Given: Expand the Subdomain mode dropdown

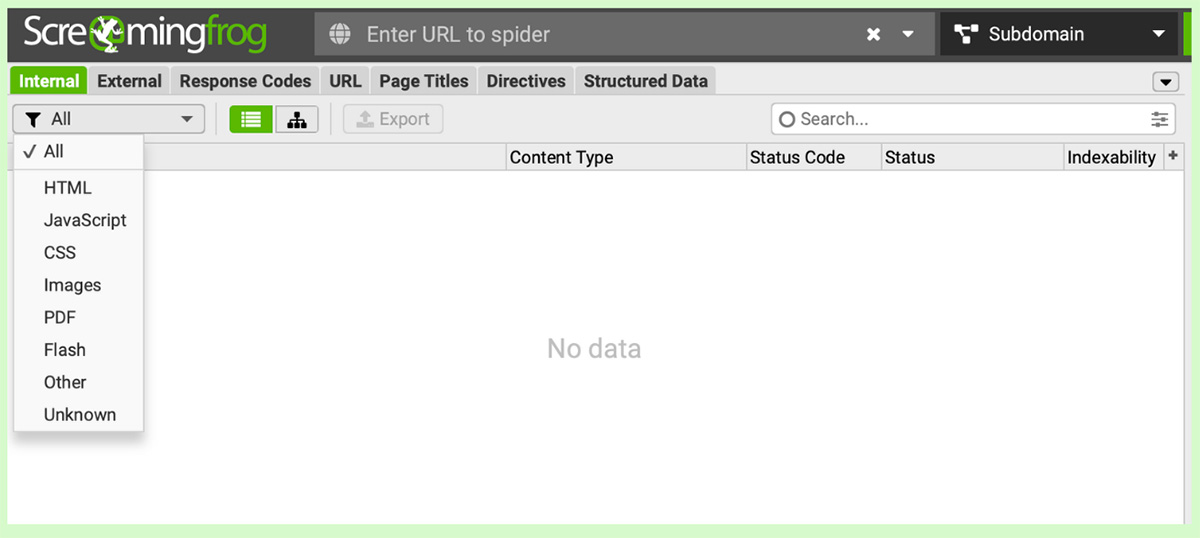Looking at the screenshot, I should (x=1159, y=34).
